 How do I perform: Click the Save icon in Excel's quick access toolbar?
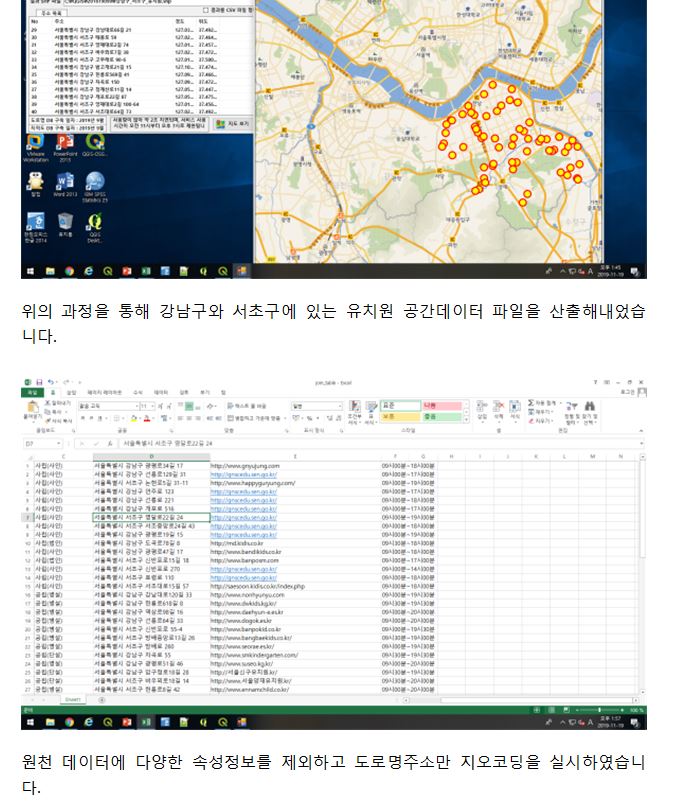[39, 382]
